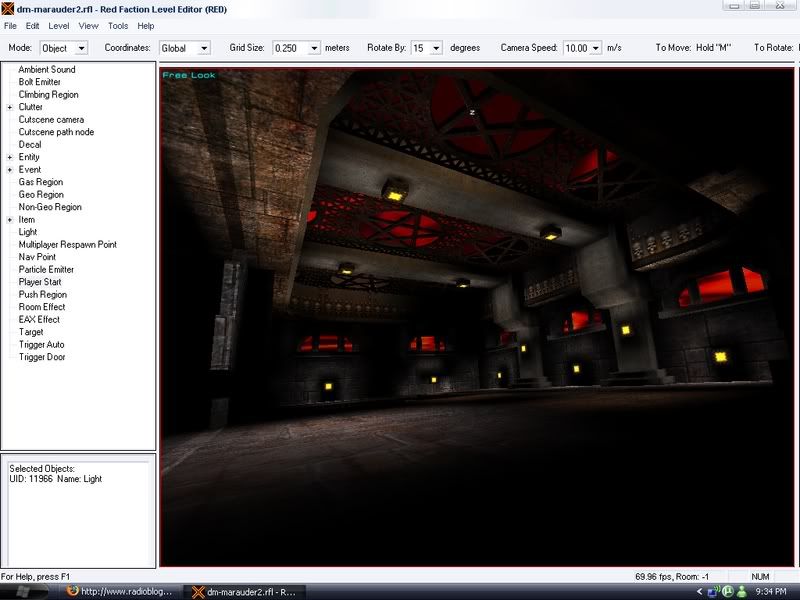Select Geo Region in object list
800x600 pixels.
tap(41, 194)
